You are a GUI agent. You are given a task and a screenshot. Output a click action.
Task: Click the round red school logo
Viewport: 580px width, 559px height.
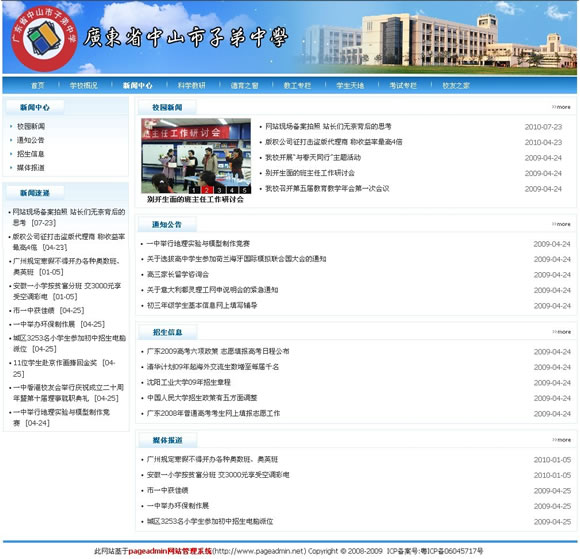point(44,38)
